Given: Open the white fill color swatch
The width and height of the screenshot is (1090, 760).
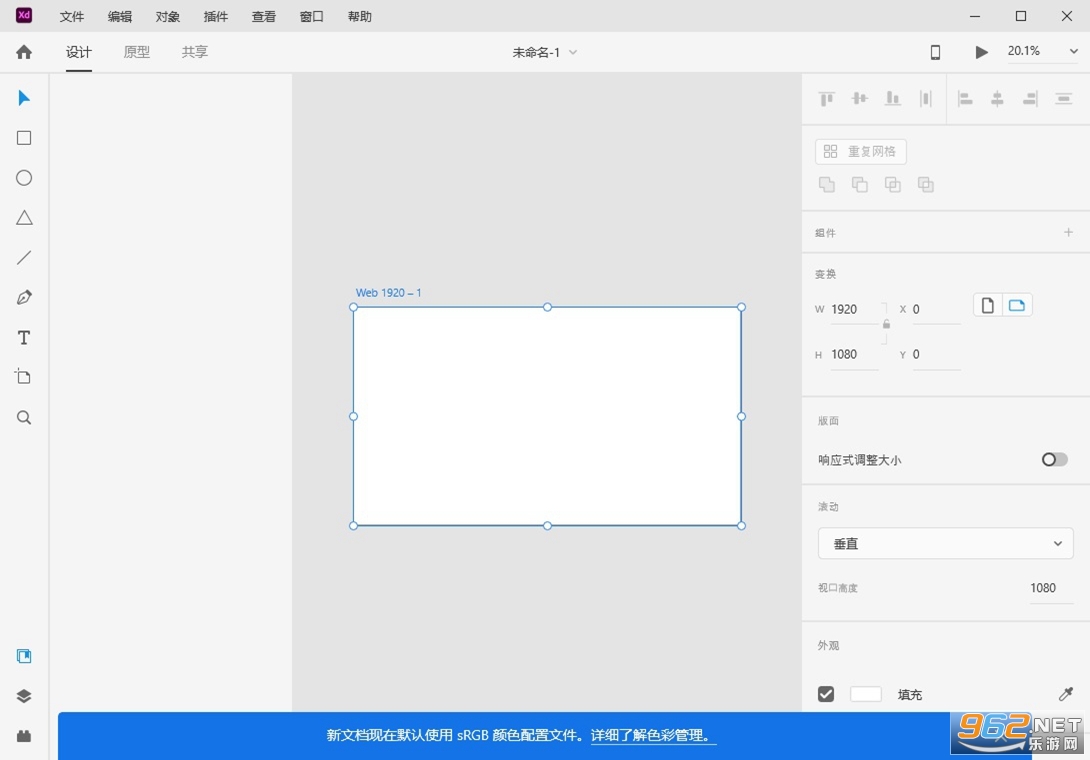Looking at the screenshot, I should pos(865,694).
